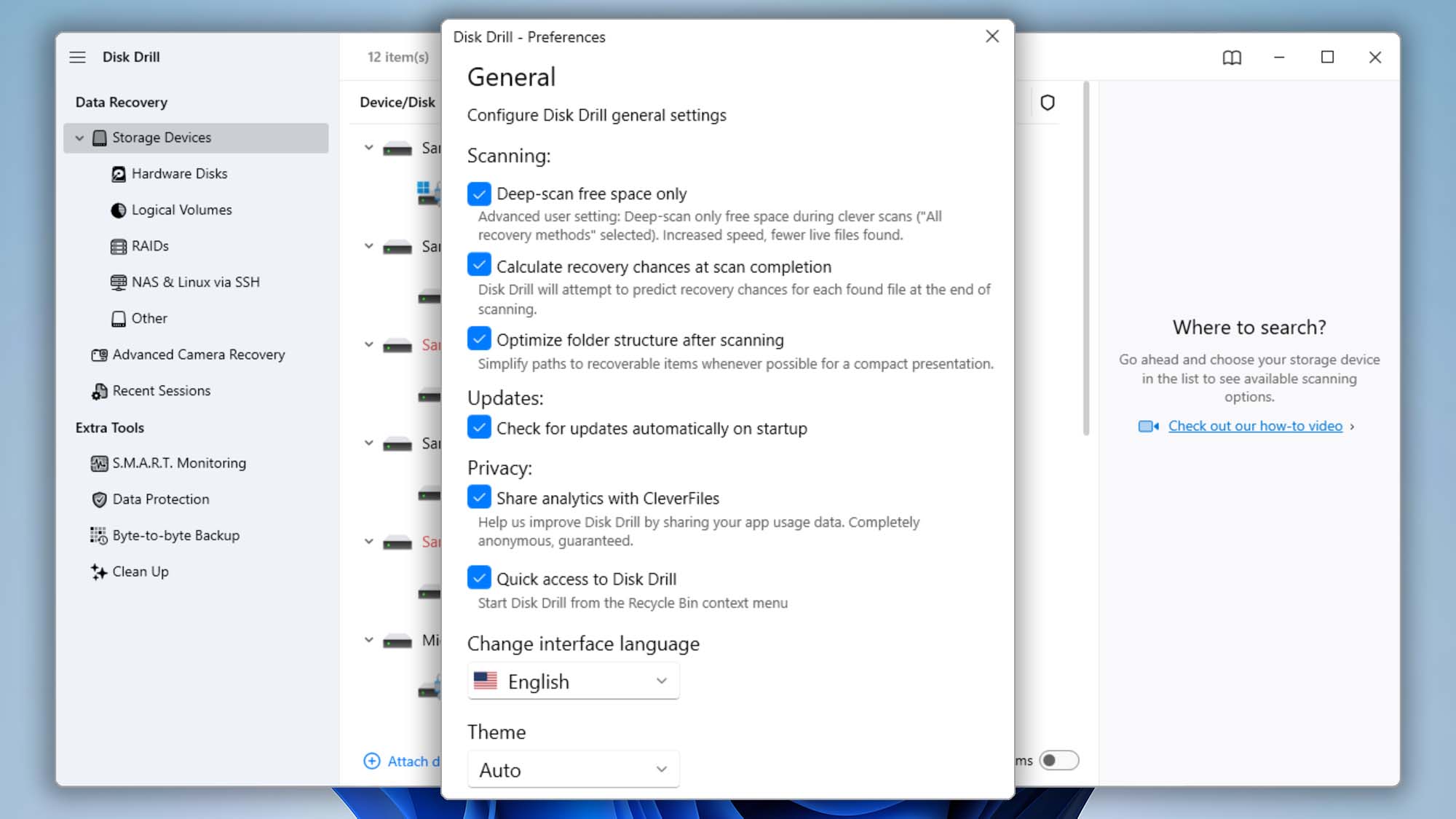Open the Theme Auto dropdown
This screenshot has width=1456, height=819.
[x=574, y=769]
